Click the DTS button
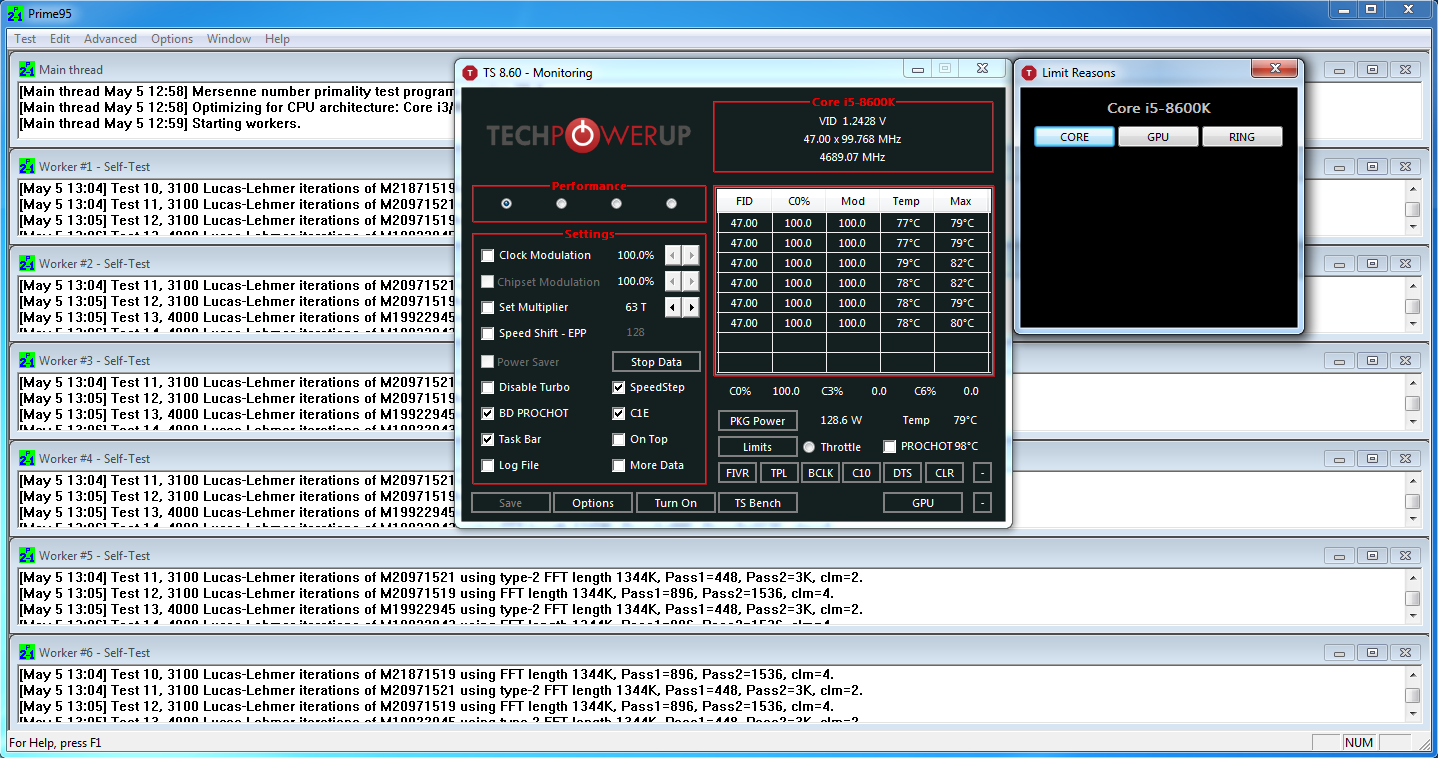 [903, 473]
